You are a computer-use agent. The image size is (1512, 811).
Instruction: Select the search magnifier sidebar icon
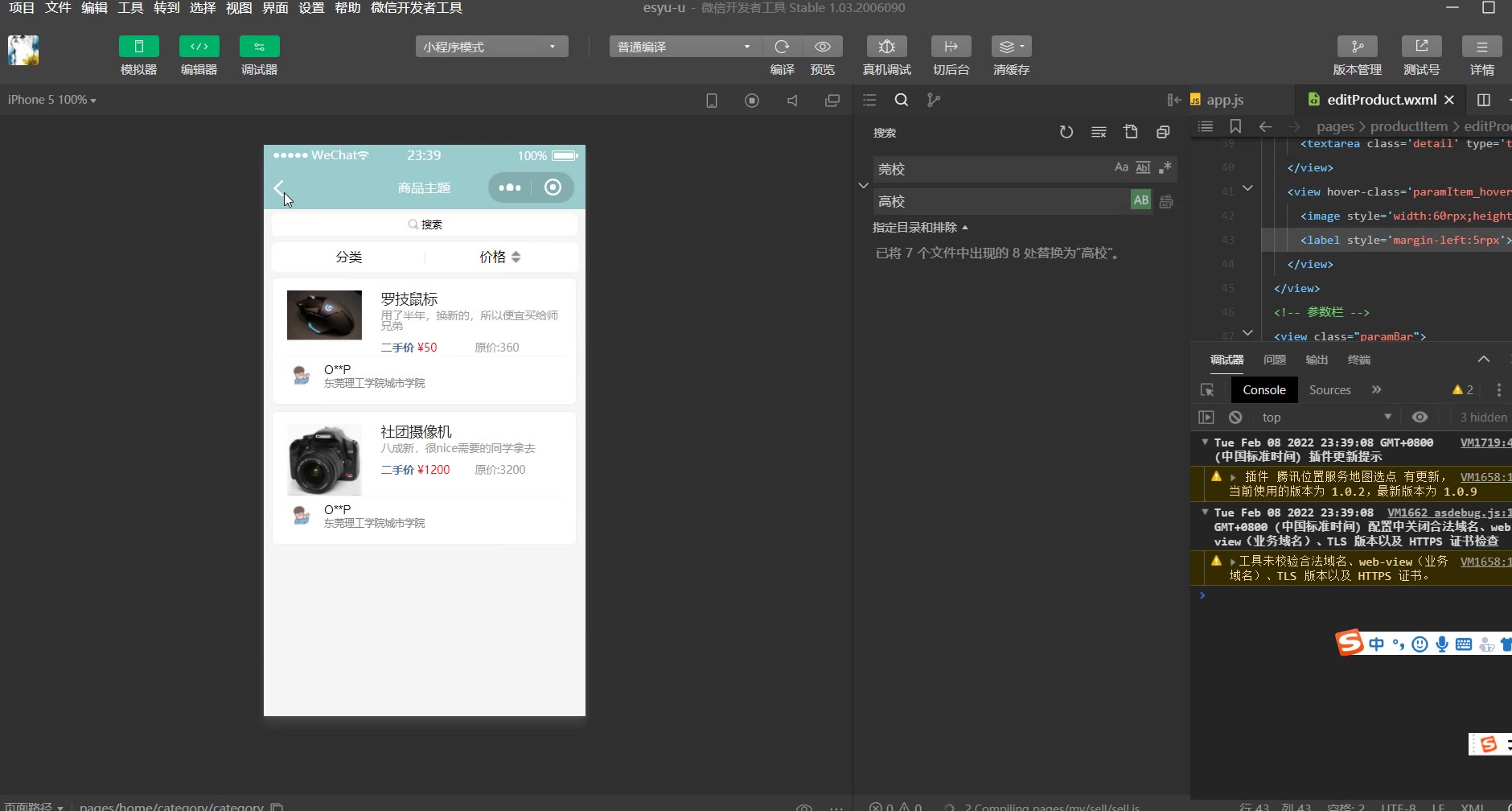pyautogui.click(x=902, y=100)
